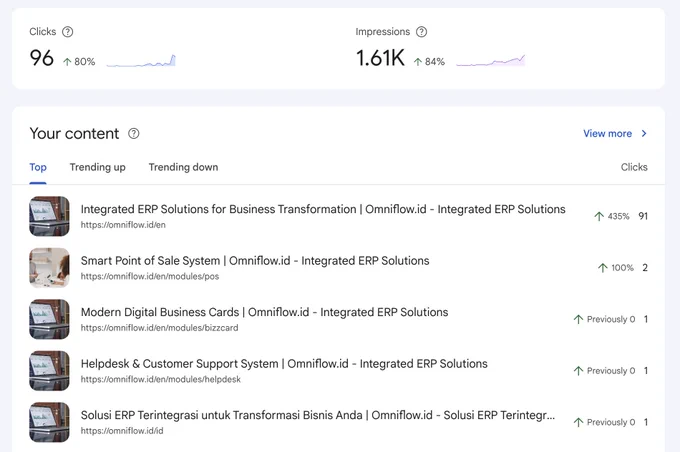680x452 pixels.
Task: Click the omniflow.id/en/modules/helpdesk URL
Action: click(160, 380)
